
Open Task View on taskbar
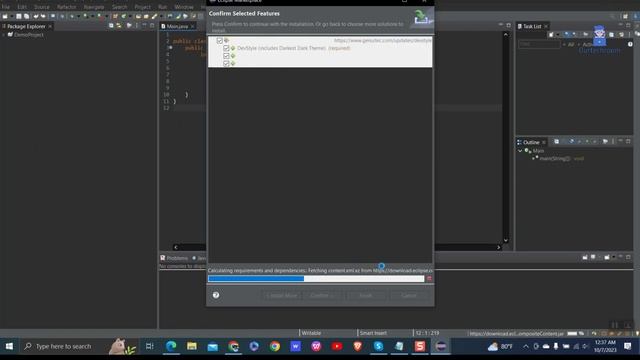(149, 347)
